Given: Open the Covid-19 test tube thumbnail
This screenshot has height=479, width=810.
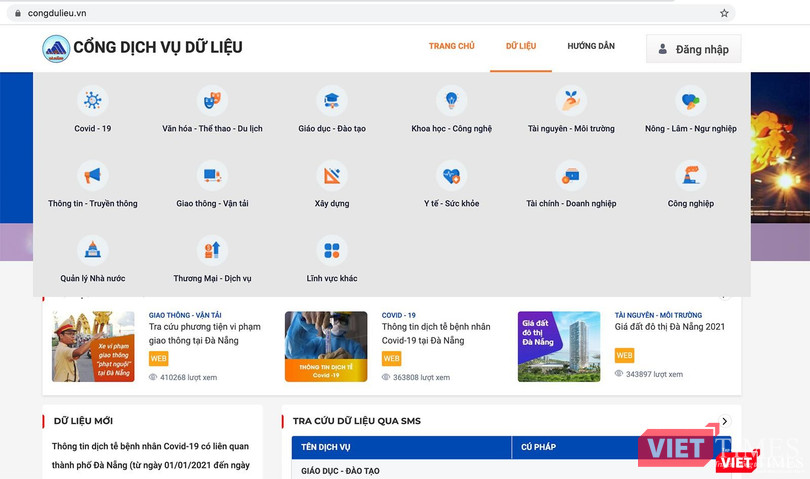Looking at the screenshot, I should [326, 346].
